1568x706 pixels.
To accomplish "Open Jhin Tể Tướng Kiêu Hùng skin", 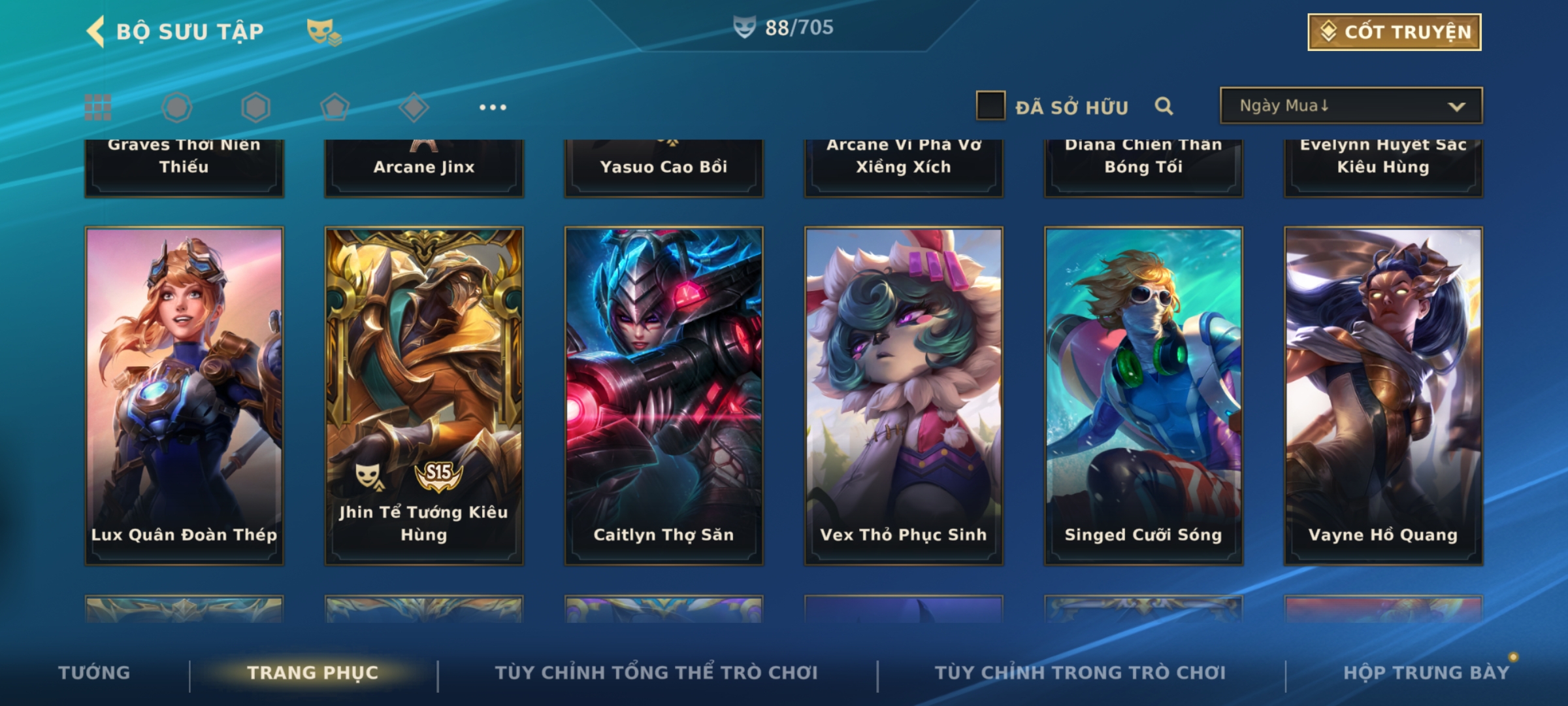I will [424, 396].
